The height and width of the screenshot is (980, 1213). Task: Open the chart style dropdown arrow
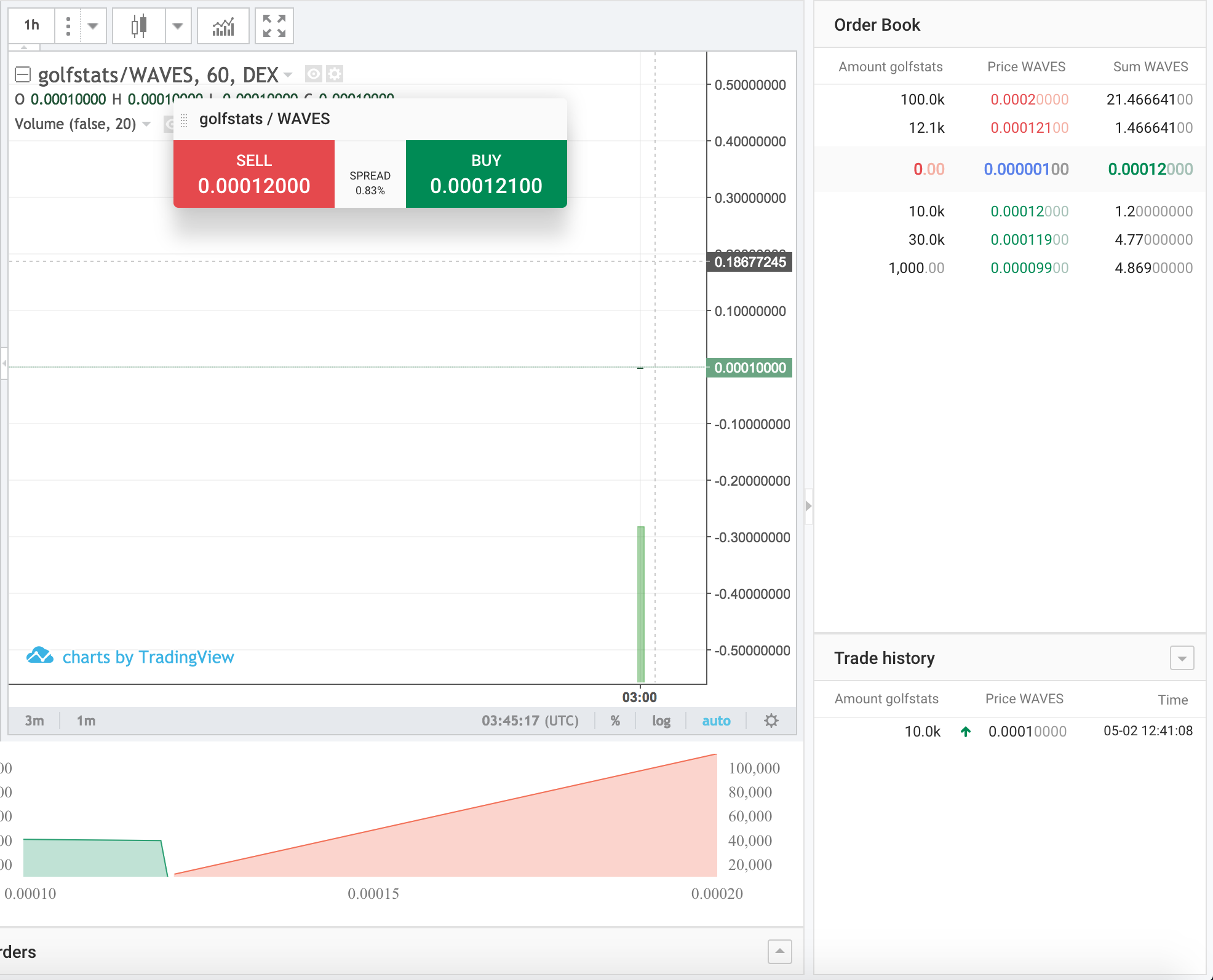tap(178, 26)
